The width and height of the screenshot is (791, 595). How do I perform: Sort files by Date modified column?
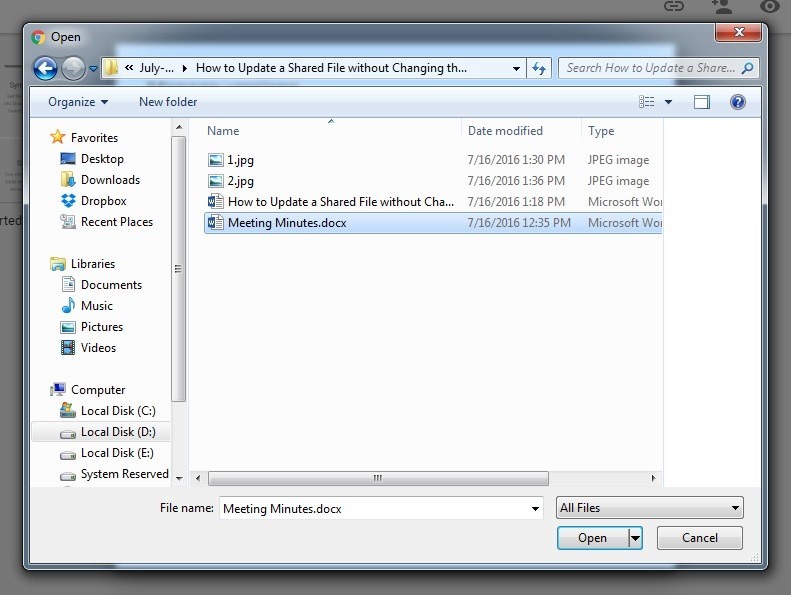point(505,131)
